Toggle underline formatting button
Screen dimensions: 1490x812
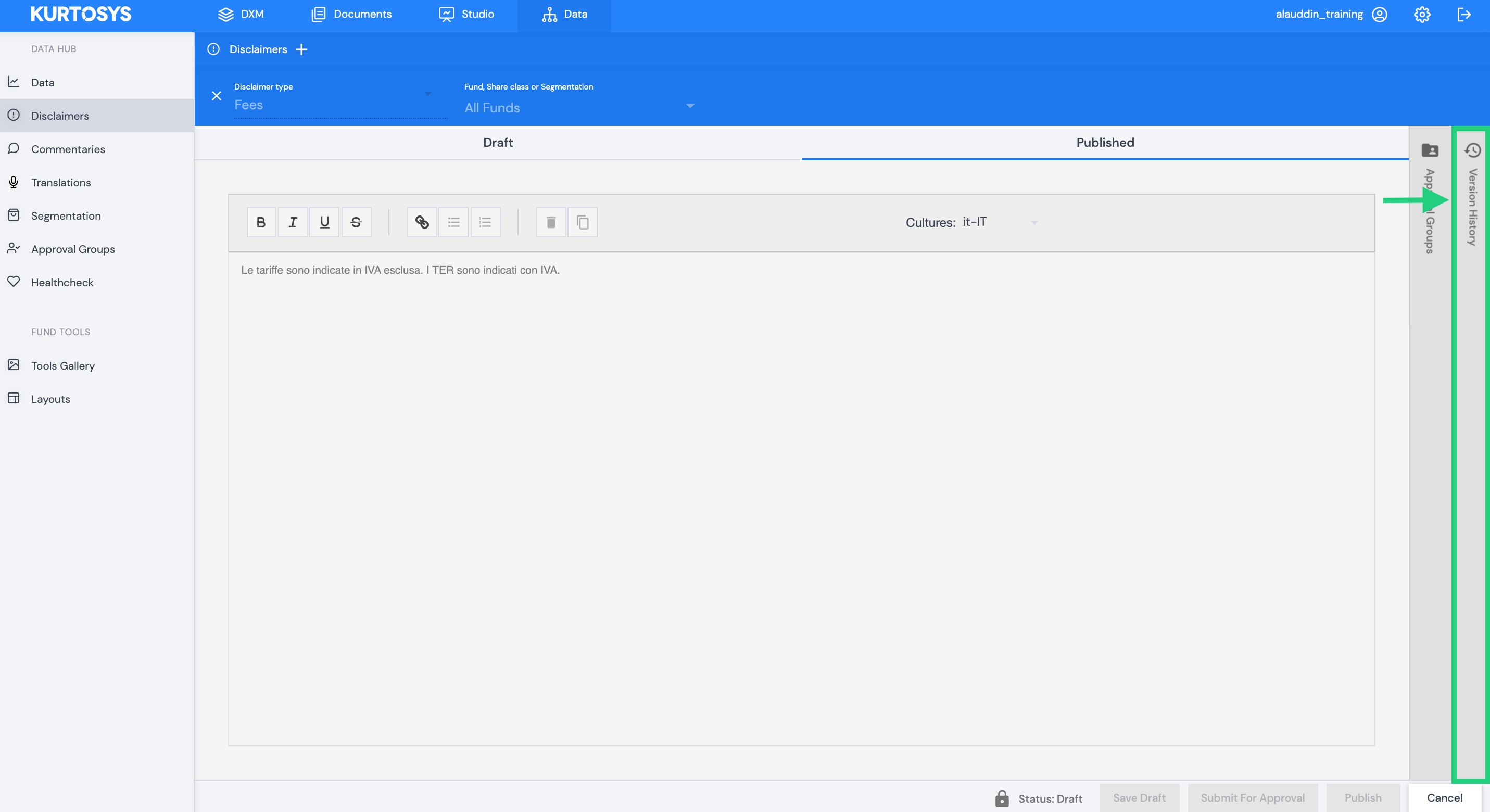(324, 222)
